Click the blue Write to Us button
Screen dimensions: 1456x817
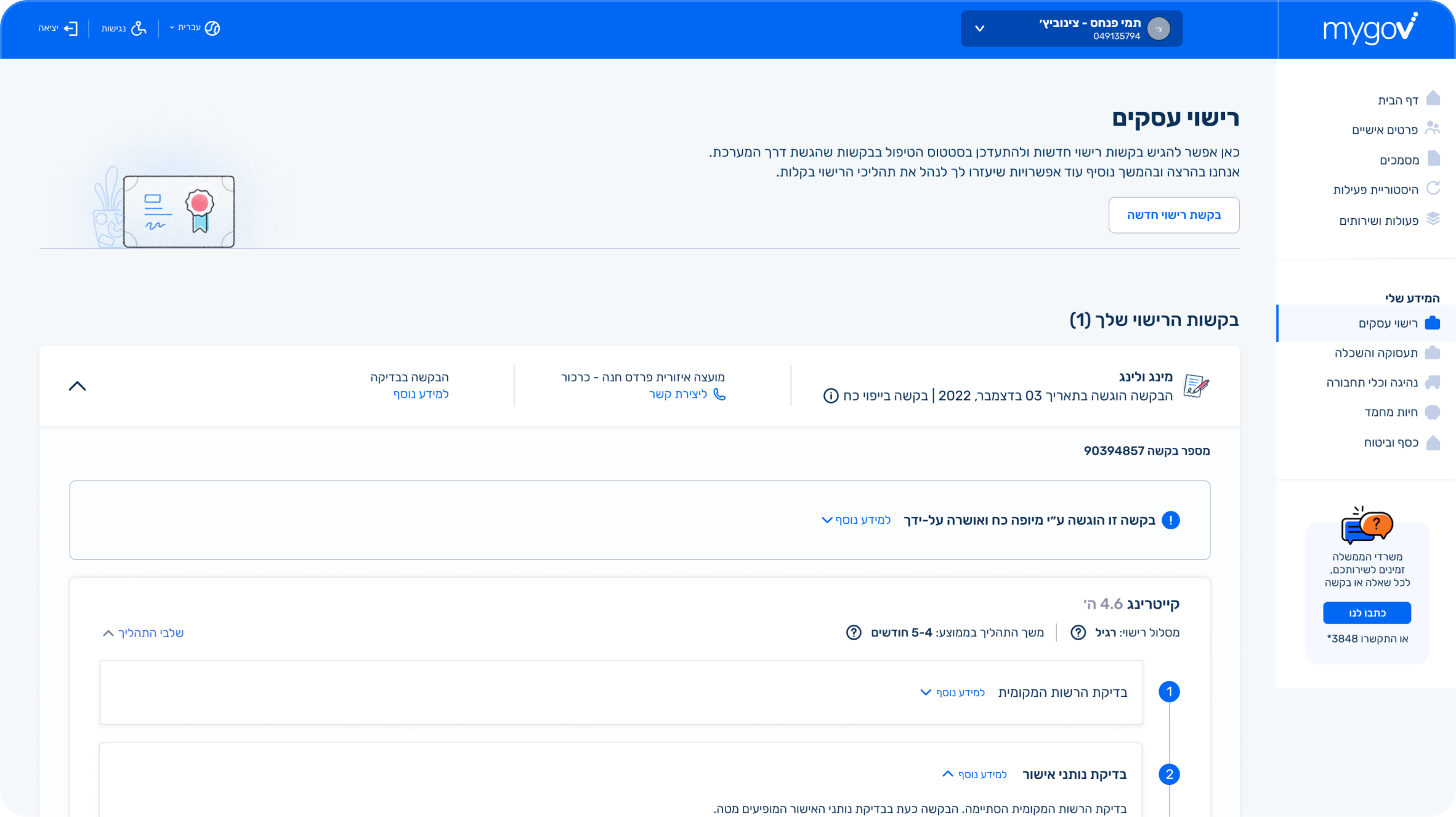pyautogui.click(x=1367, y=613)
